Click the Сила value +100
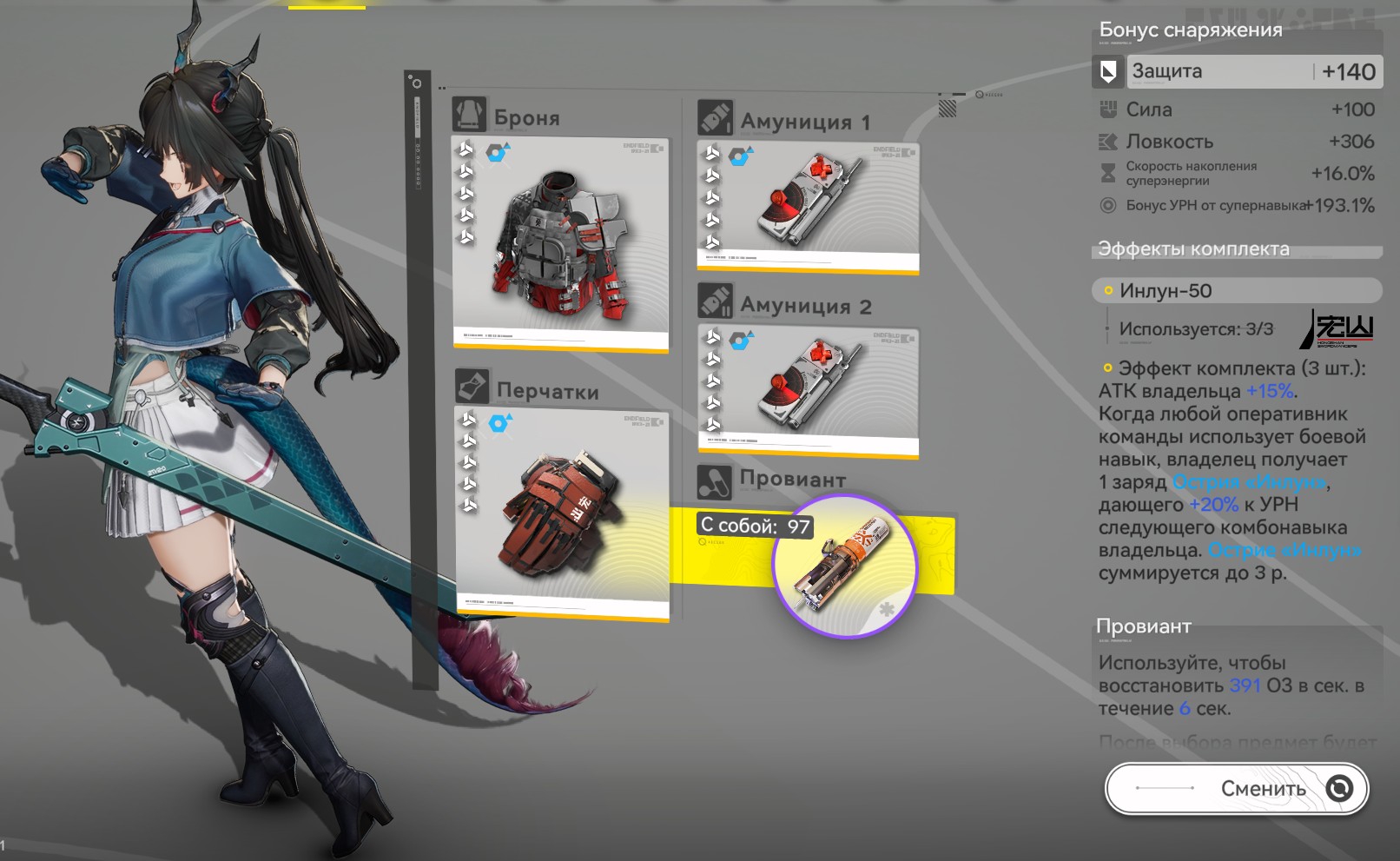 tap(1353, 109)
